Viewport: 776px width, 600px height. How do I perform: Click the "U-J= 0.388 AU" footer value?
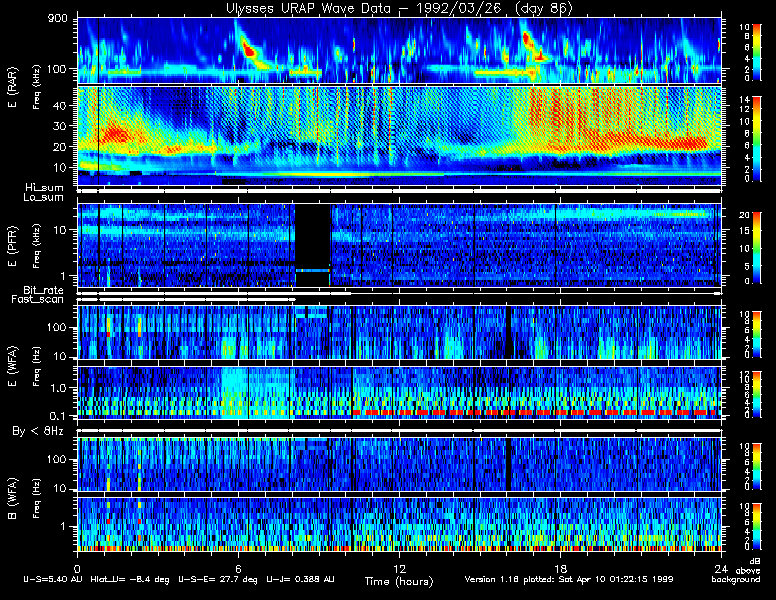tap(300, 579)
